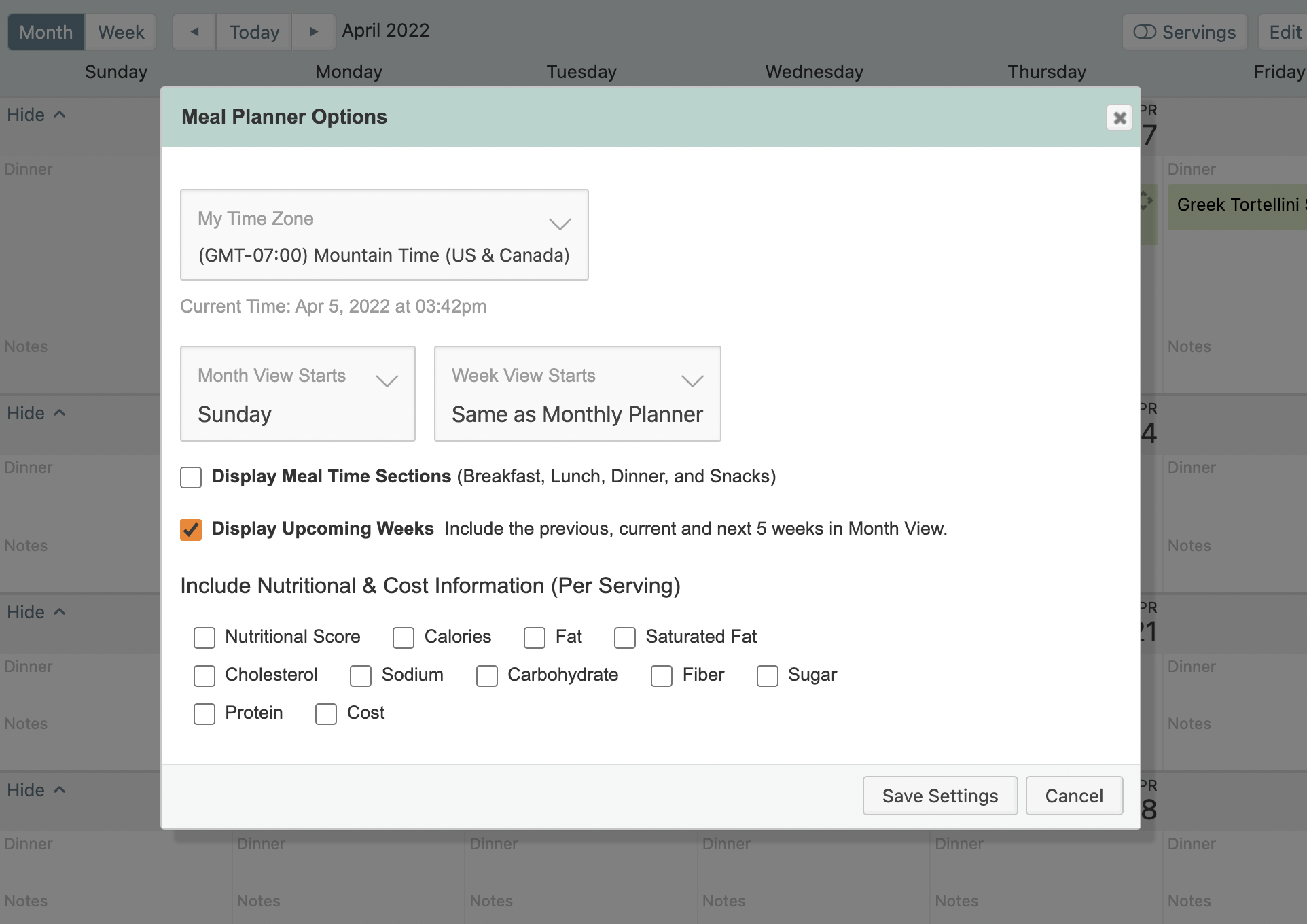Tick the Cost checkbox
The width and height of the screenshot is (1307, 924).
(326, 713)
